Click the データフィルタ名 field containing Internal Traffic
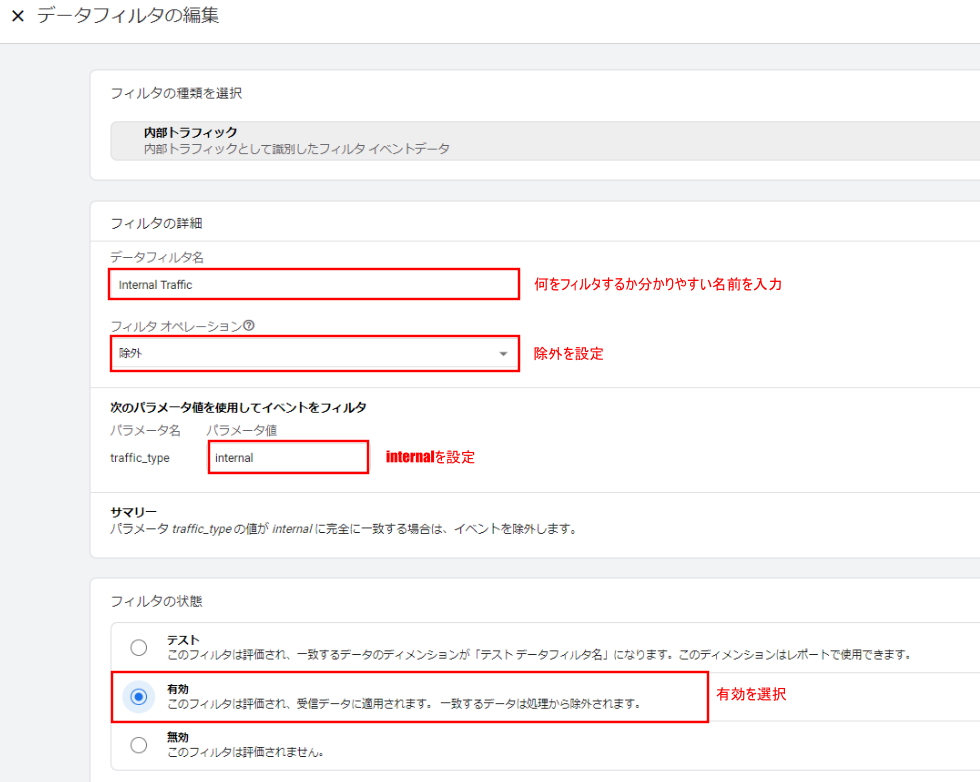 (314, 284)
